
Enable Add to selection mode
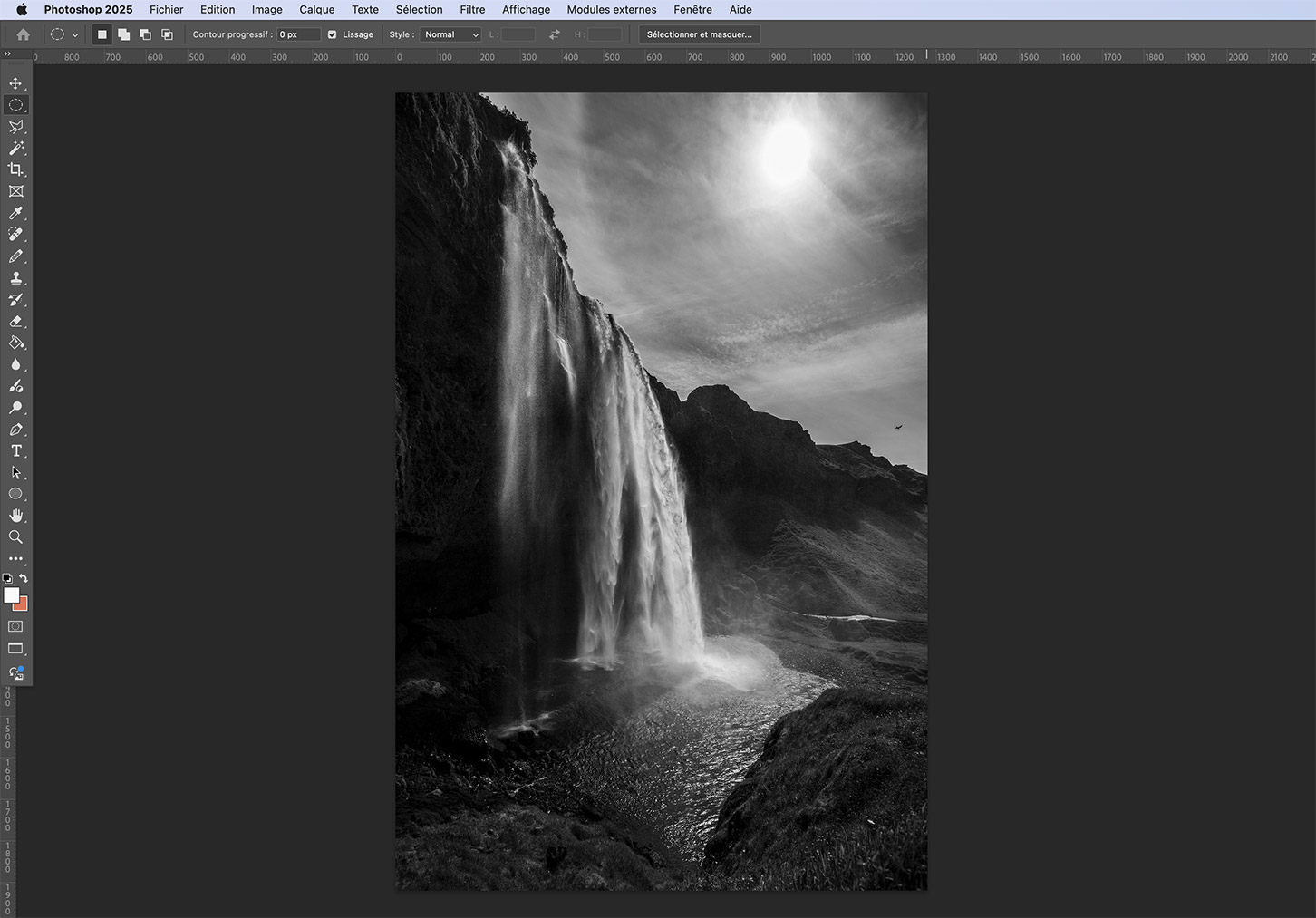click(x=123, y=34)
